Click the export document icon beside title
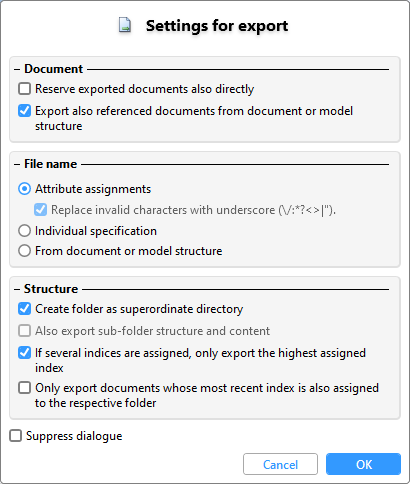 125,26
